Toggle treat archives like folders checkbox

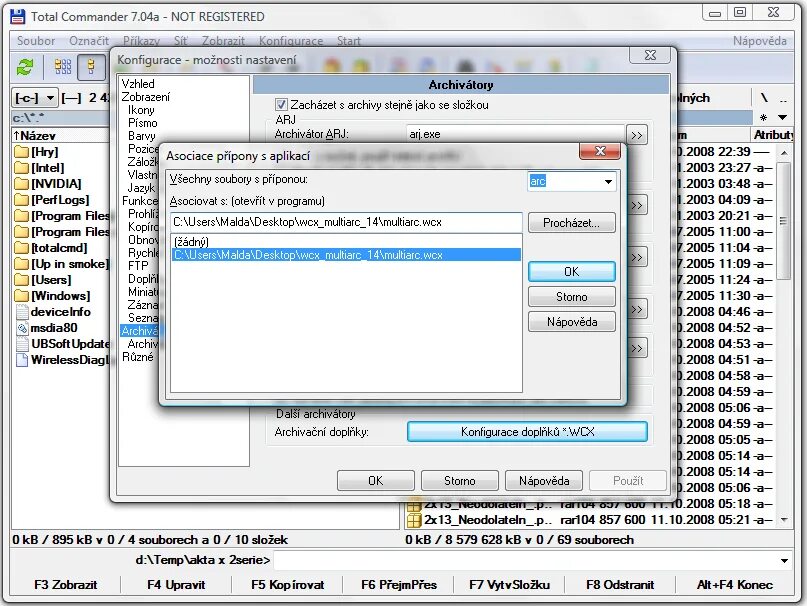(281, 105)
